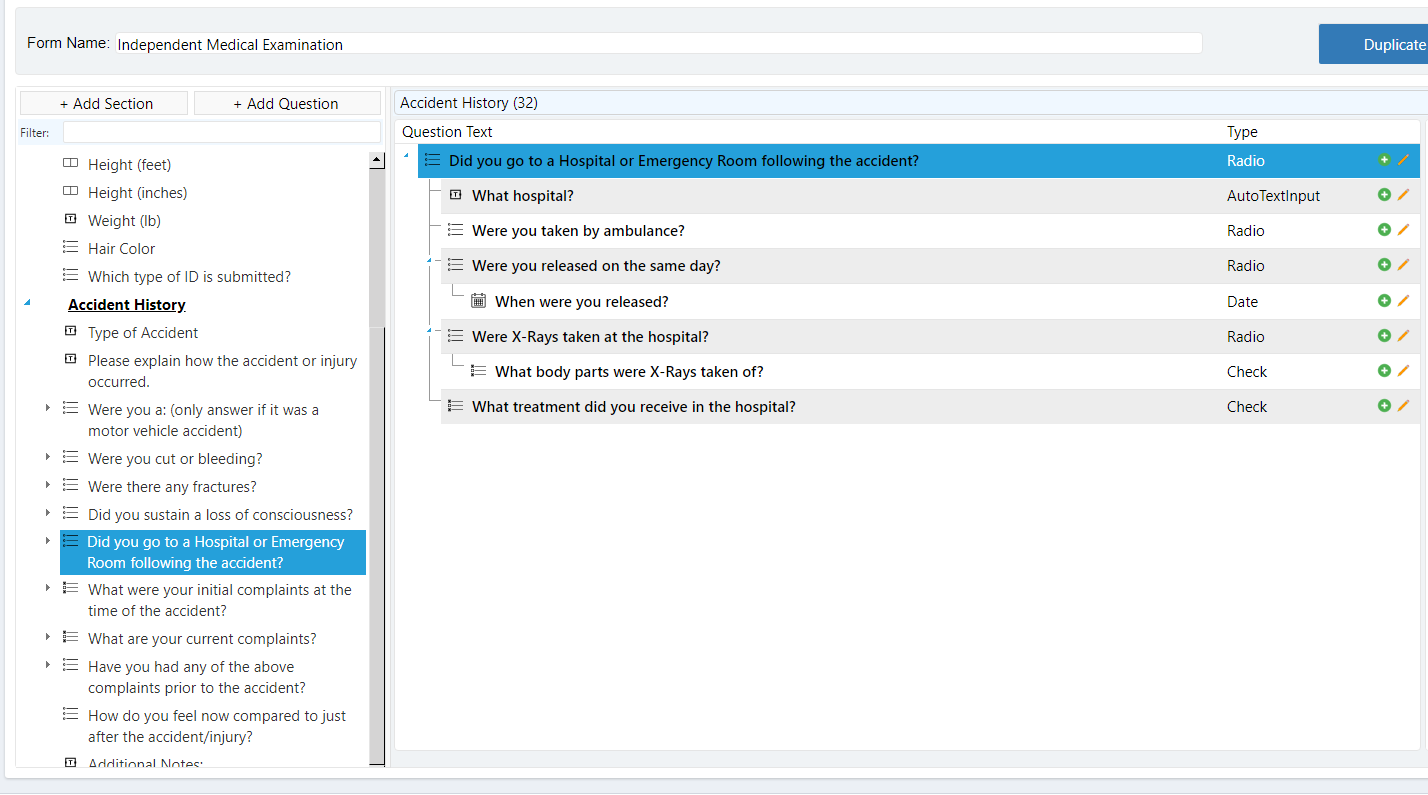The height and width of the screenshot is (795, 1428).
Task: Collapse the Accident History section
Action: 27,303
